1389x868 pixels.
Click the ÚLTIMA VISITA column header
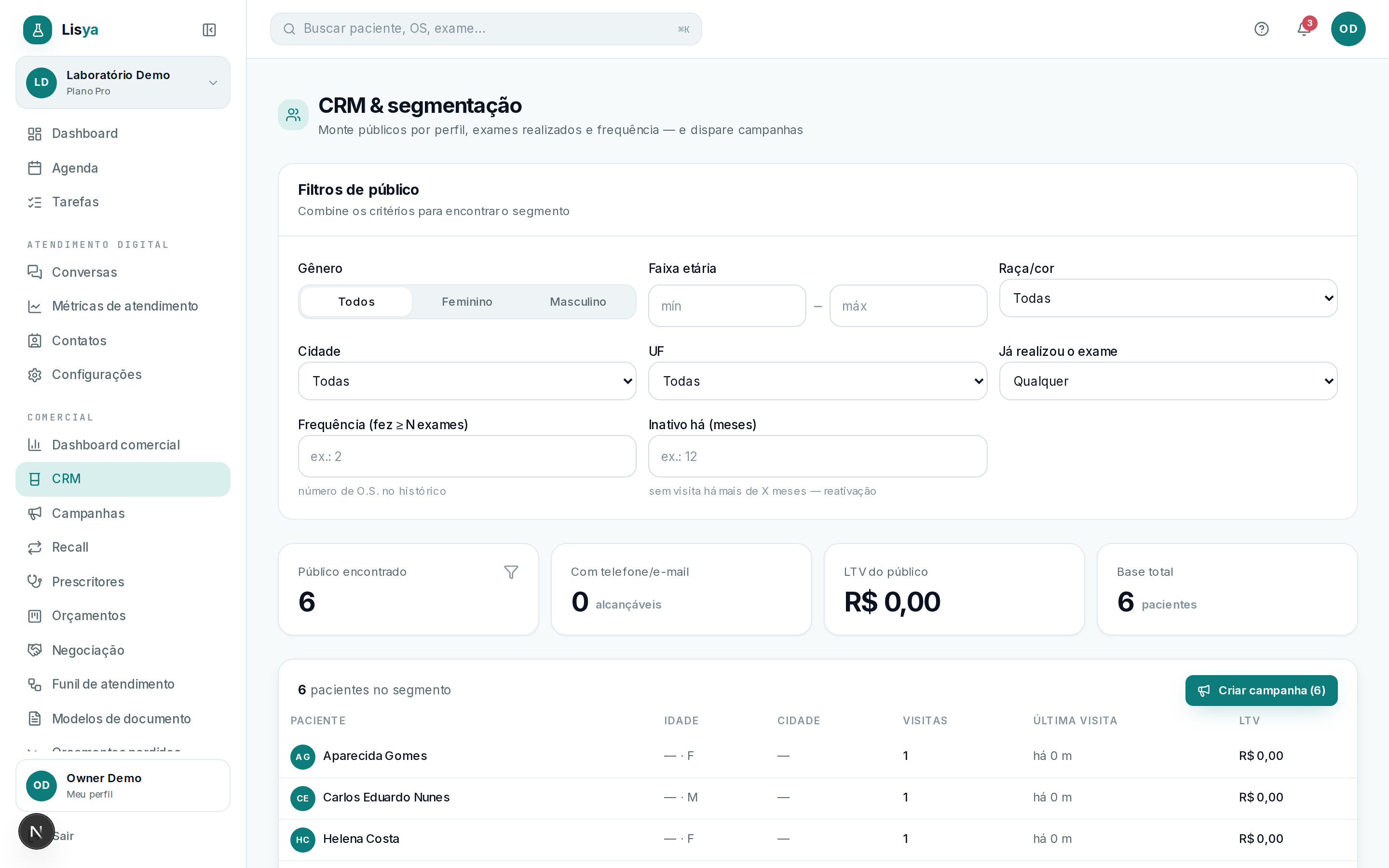coord(1075,720)
